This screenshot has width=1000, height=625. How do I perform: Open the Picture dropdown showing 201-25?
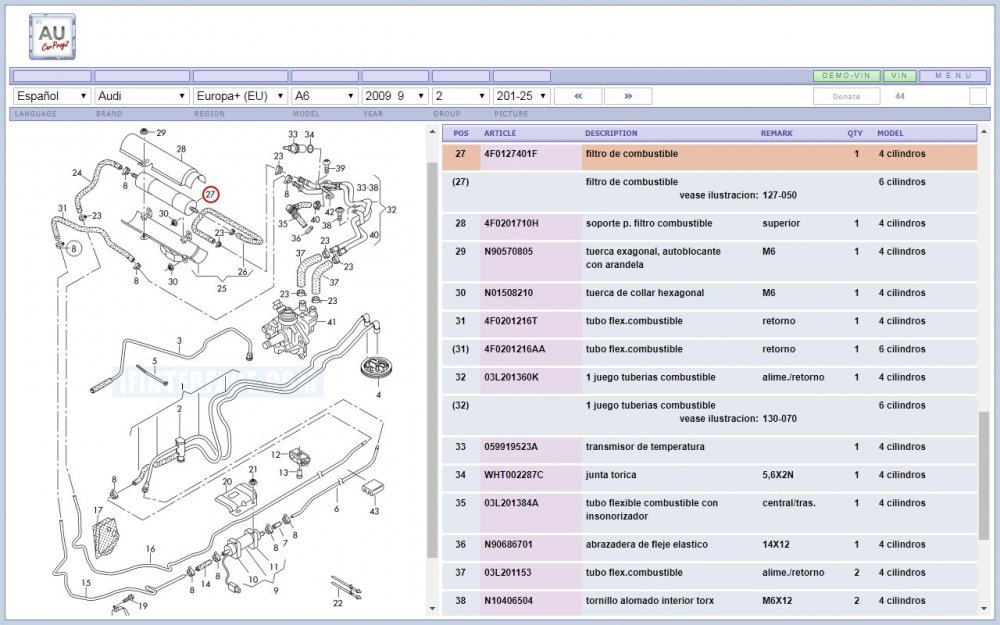pyautogui.click(x=522, y=96)
